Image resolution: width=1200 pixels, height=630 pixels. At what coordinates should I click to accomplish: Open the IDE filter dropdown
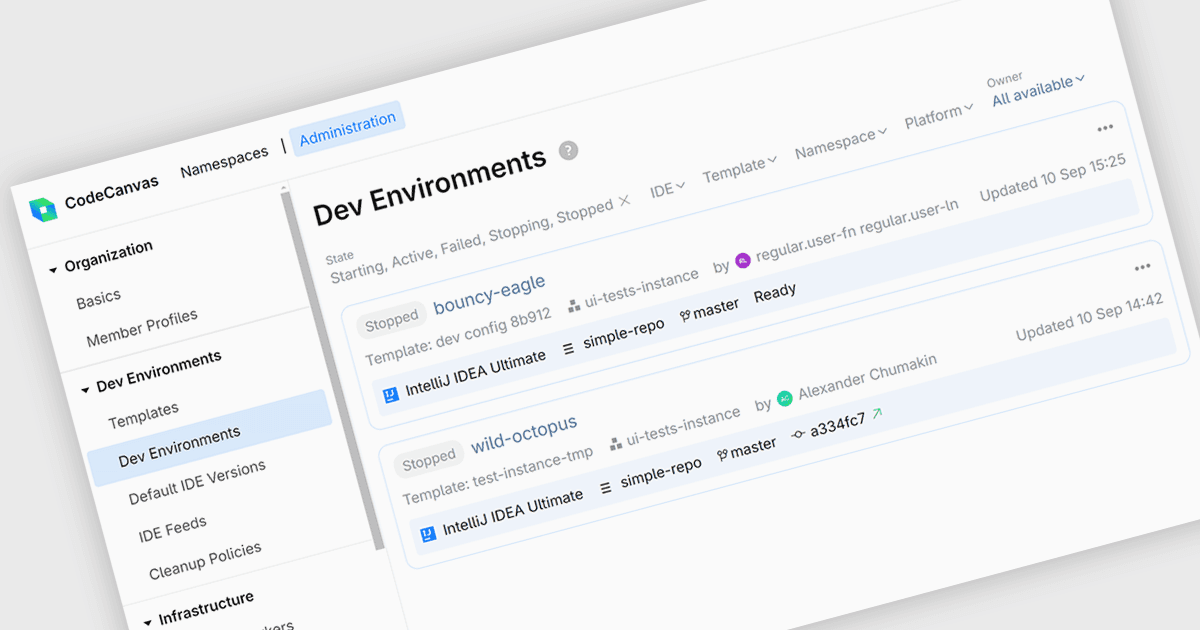point(667,188)
